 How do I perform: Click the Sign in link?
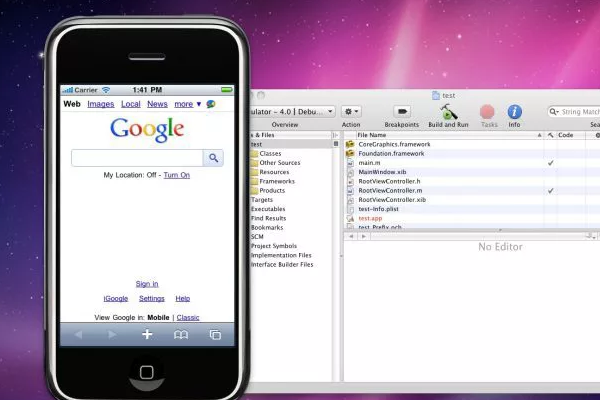point(147,284)
